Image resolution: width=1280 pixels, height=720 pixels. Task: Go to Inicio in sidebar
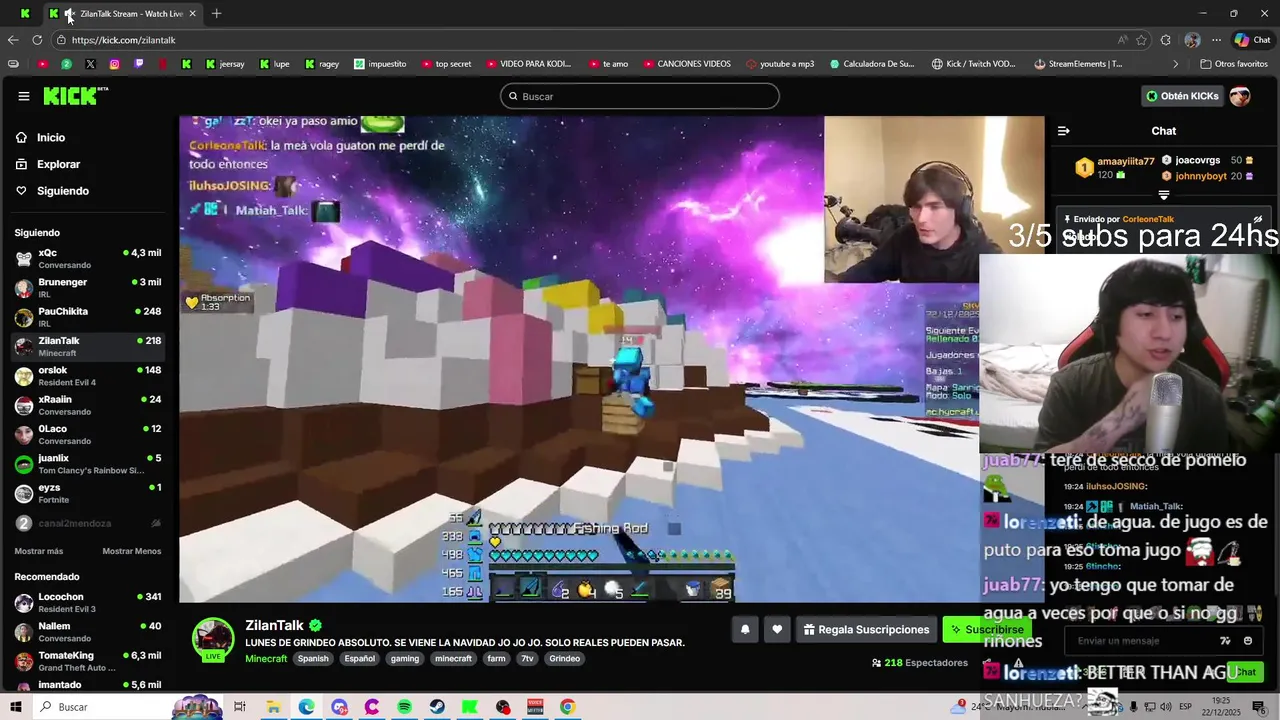pyautogui.click(x=51, y=138)
